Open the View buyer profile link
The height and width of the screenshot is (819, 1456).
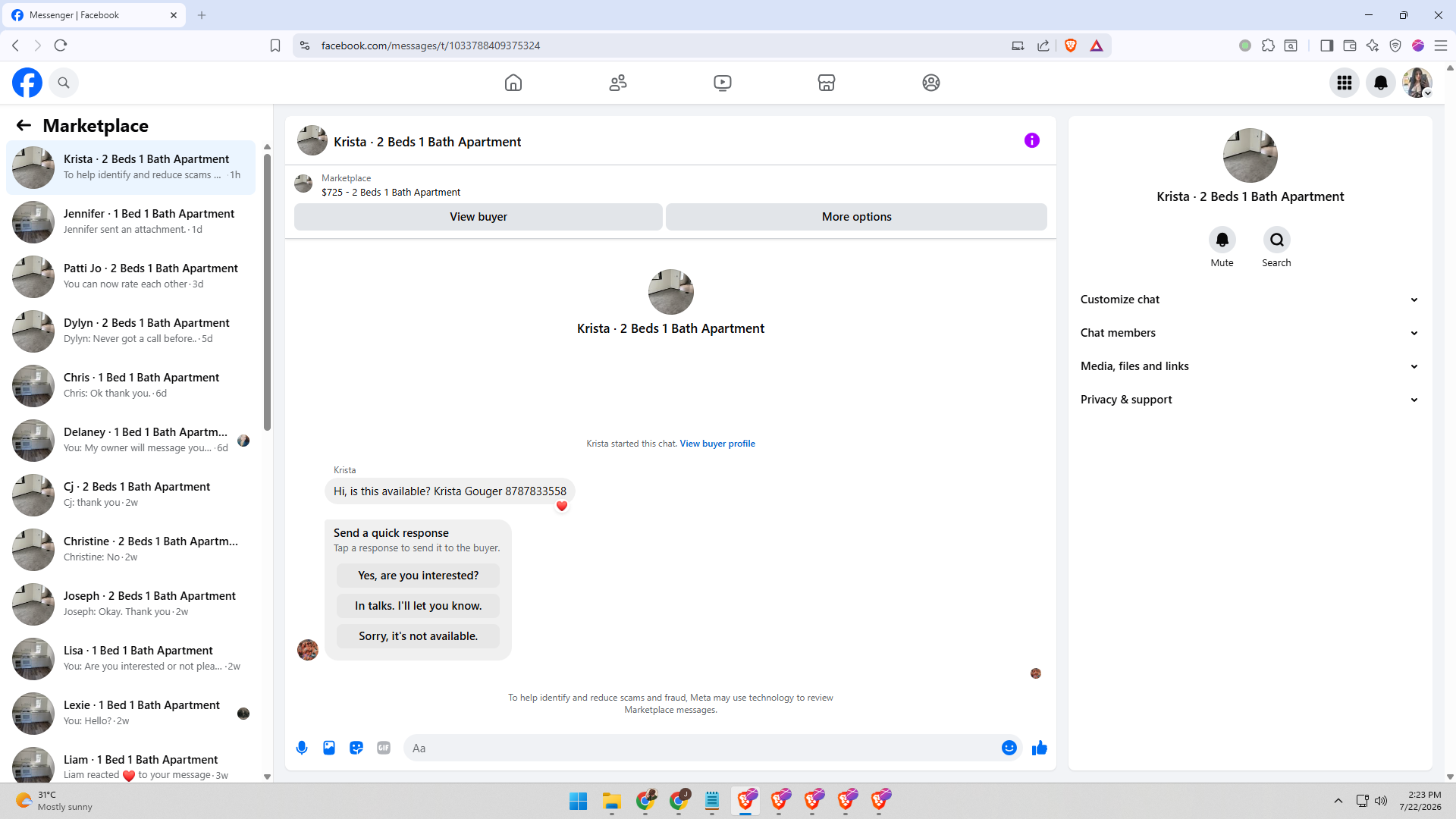click(717, 444)
